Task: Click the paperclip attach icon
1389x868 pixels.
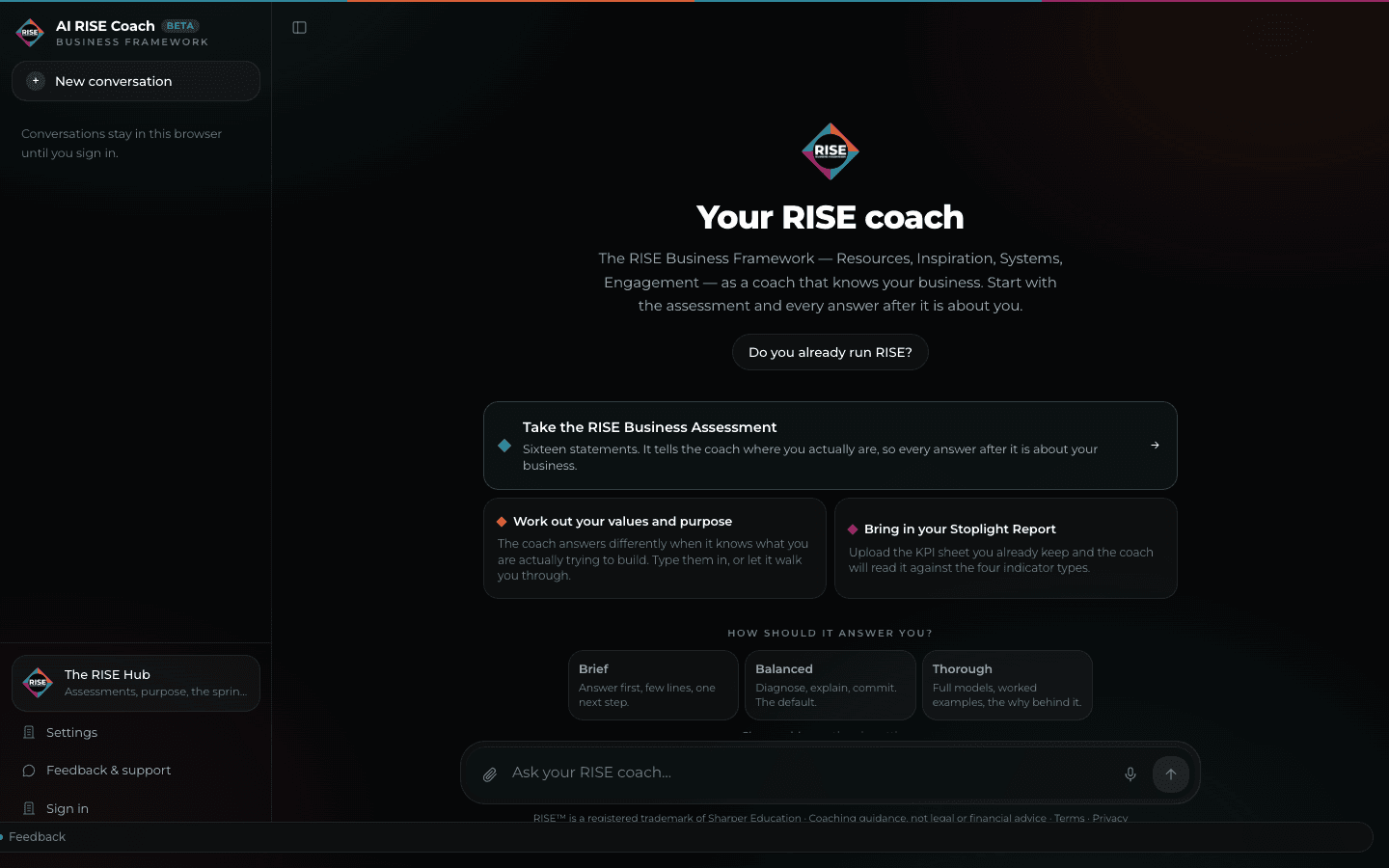Action: 490,774
